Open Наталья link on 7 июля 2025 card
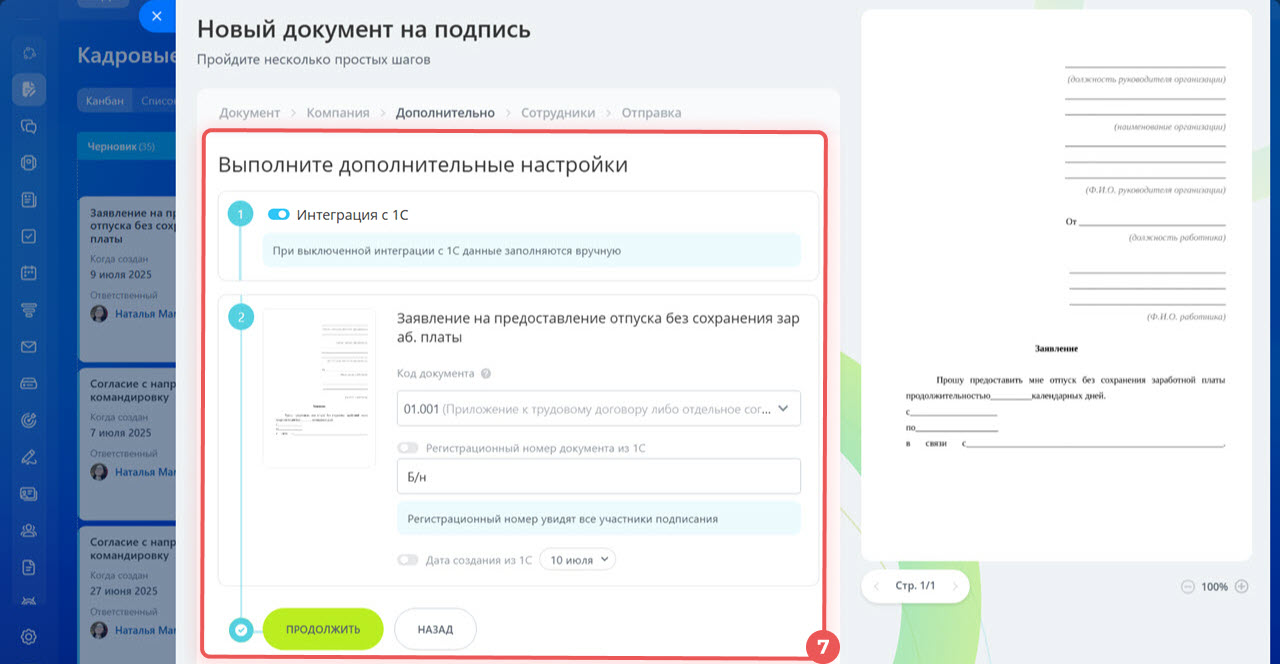The image size is (1280, 664). (x=146, y=471)
